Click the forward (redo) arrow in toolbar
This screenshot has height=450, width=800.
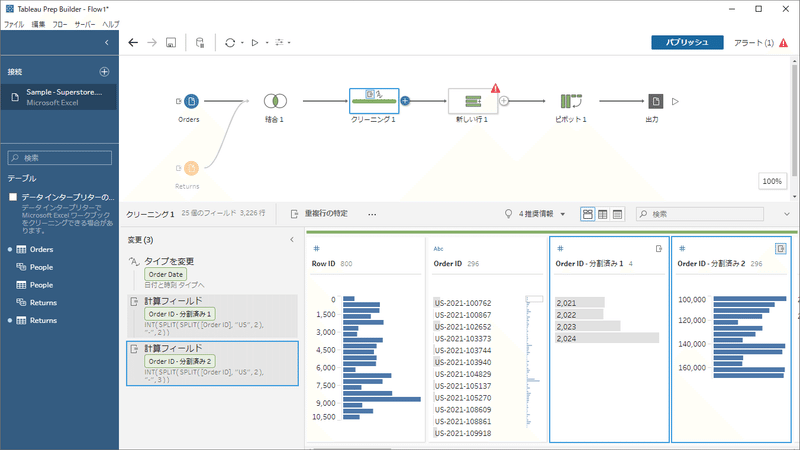pos(152,43)
